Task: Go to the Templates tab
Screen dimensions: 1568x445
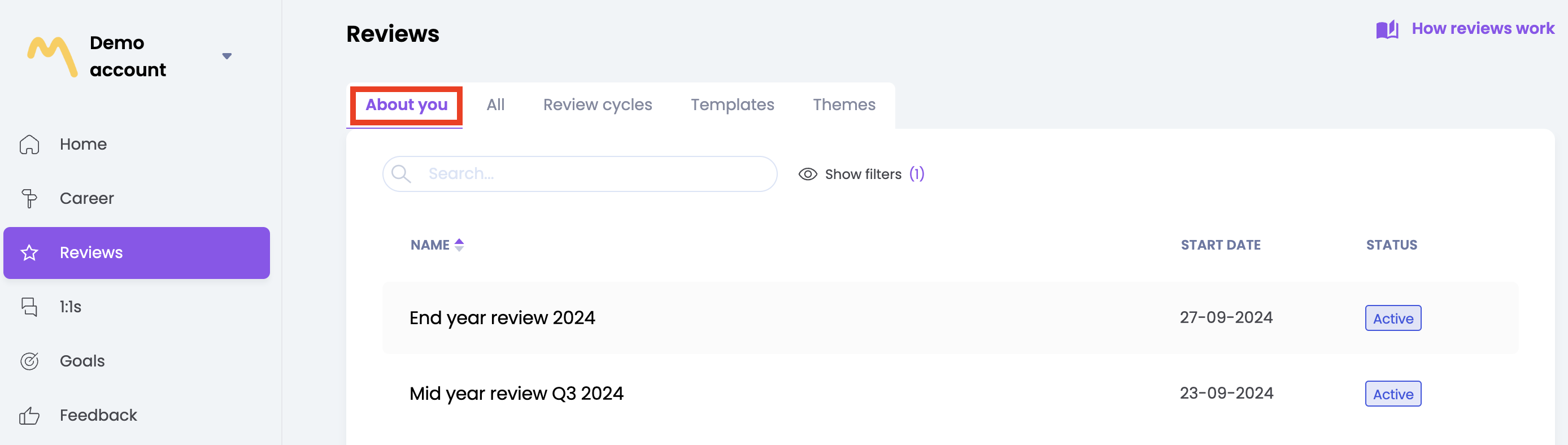Action: [732, 104]
